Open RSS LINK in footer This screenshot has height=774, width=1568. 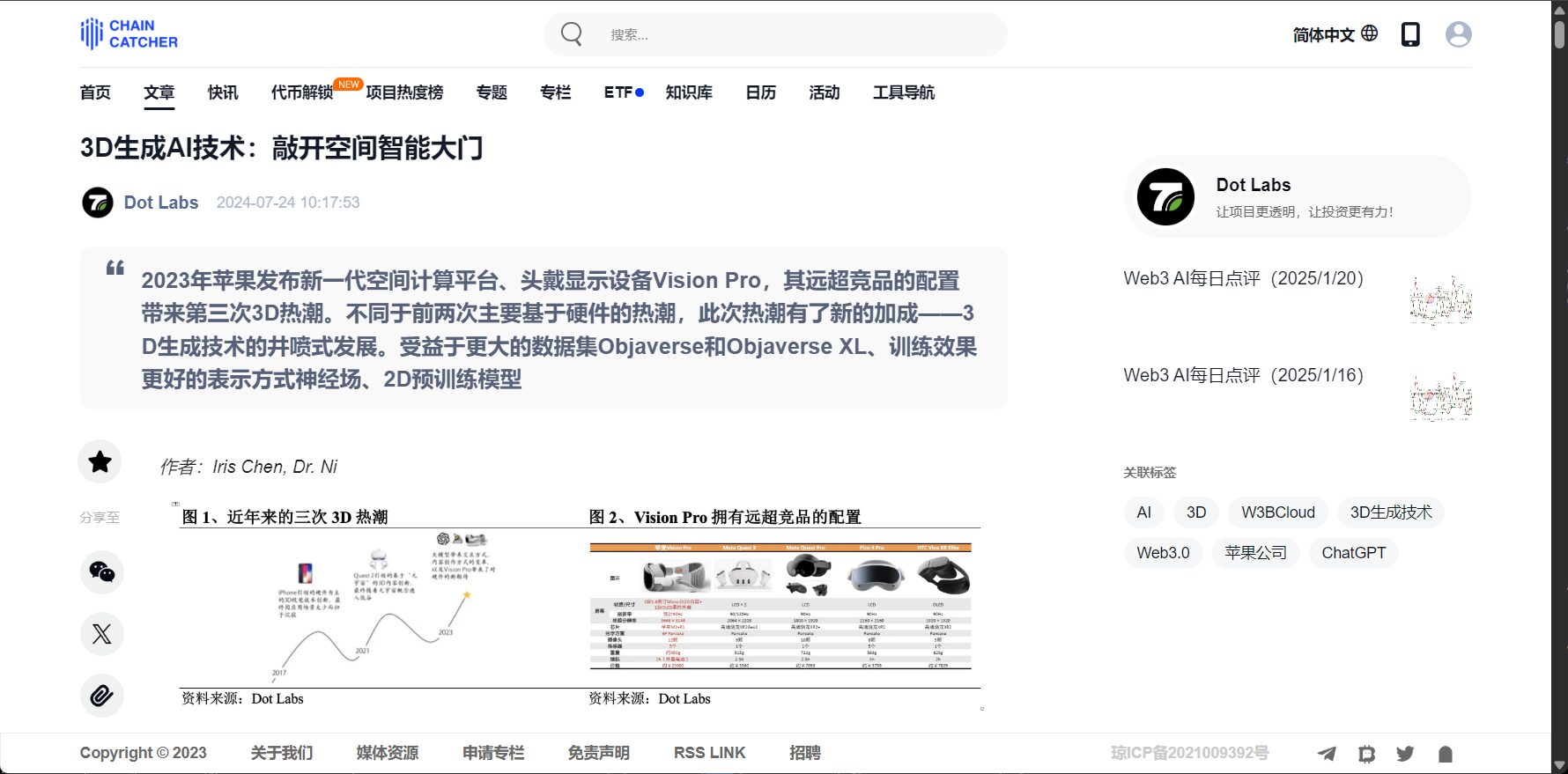(710, 753)
